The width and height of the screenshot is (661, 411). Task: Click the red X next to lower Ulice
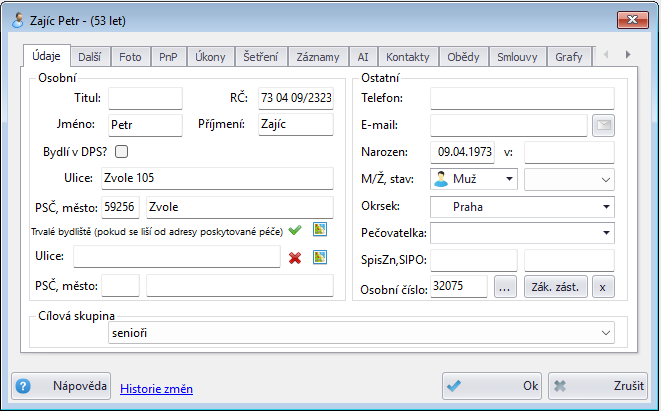[295, 258]
